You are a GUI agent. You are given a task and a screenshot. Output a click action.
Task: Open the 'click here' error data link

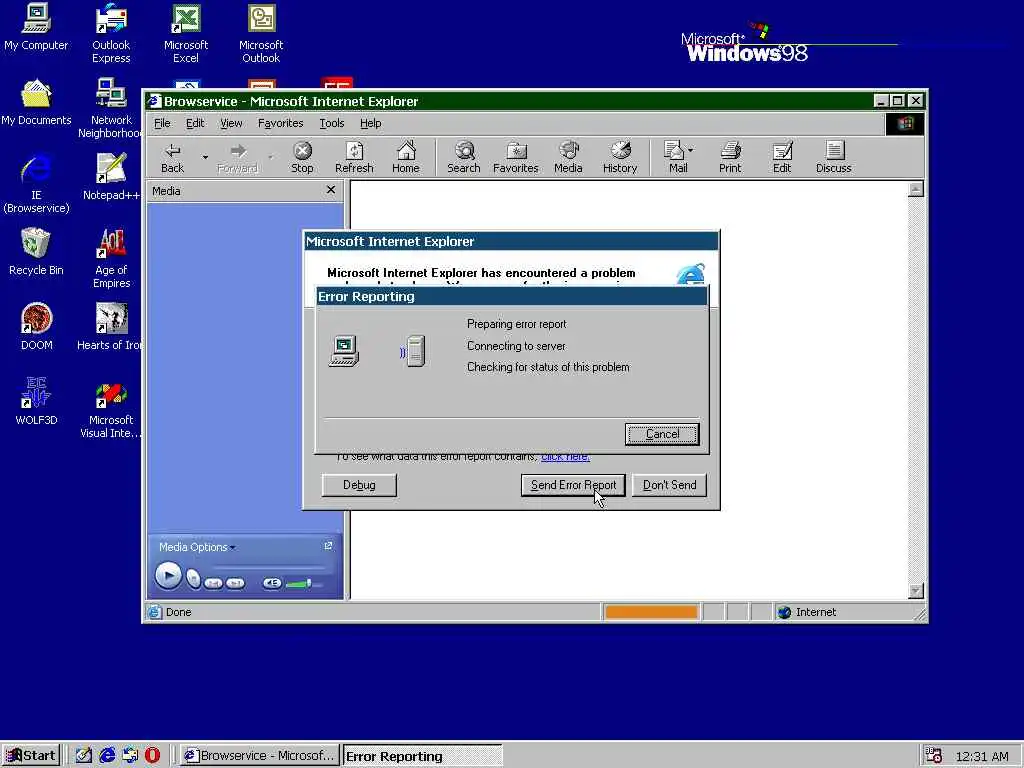point(566,456)
